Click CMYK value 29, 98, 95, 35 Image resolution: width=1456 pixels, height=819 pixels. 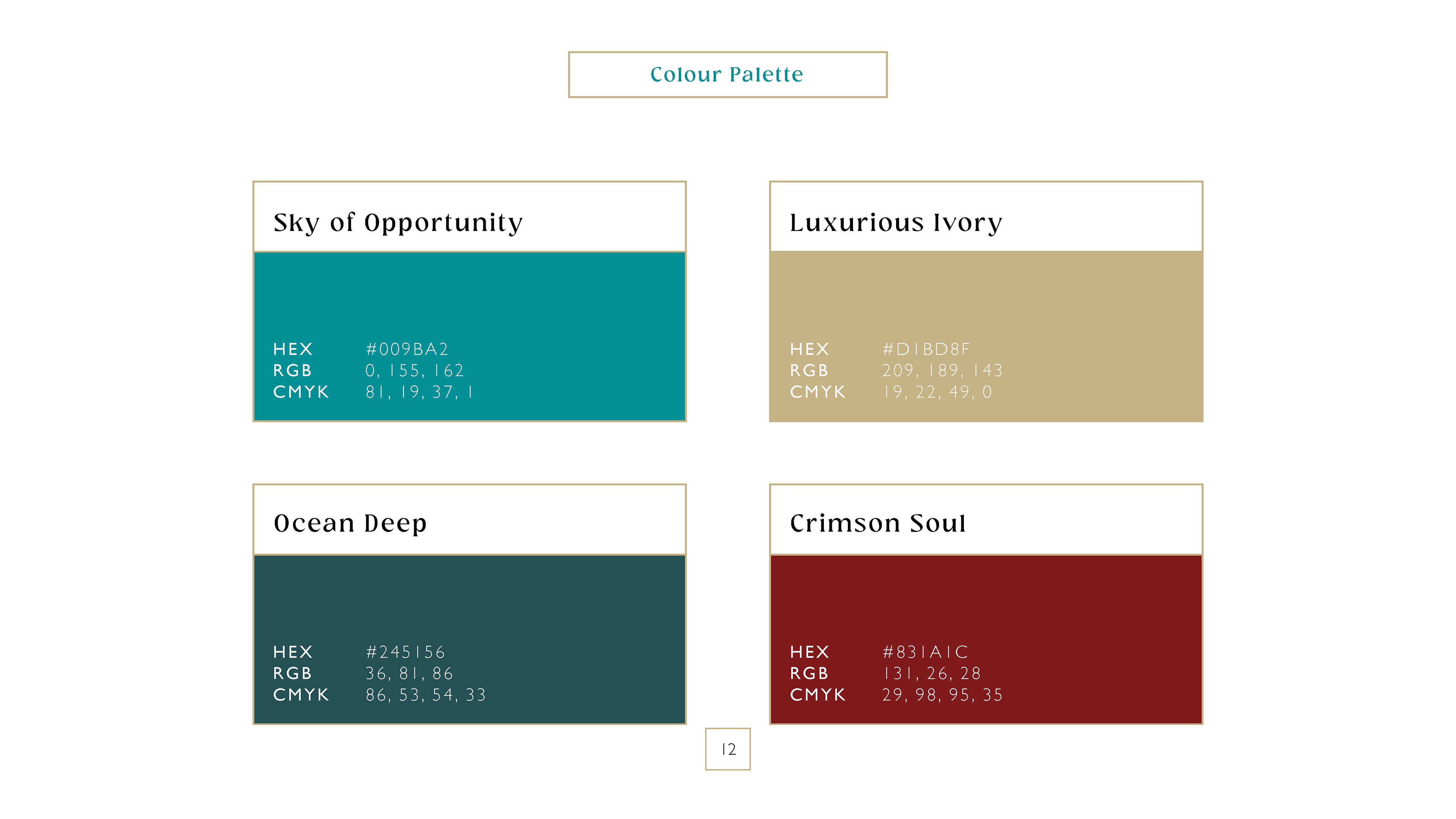[x=942, y=695]
